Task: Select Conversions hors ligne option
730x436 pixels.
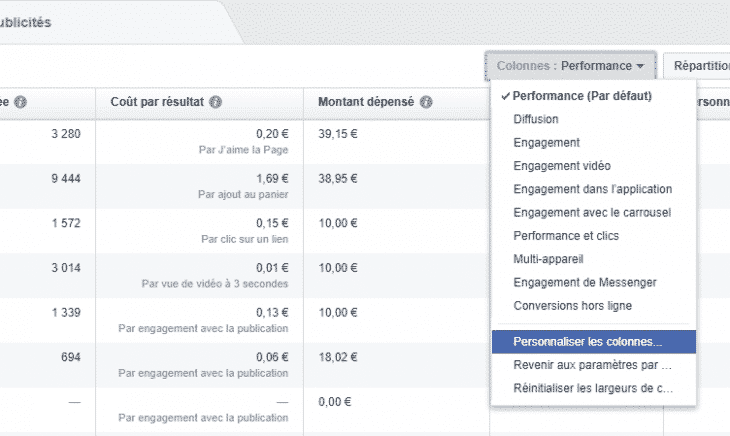Action: [x=572, y=305]
